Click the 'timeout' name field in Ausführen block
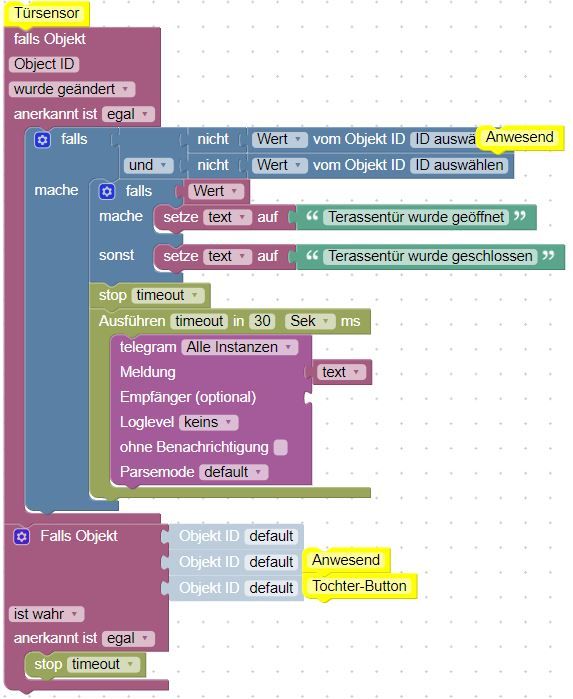 click(x=199, y=321)
